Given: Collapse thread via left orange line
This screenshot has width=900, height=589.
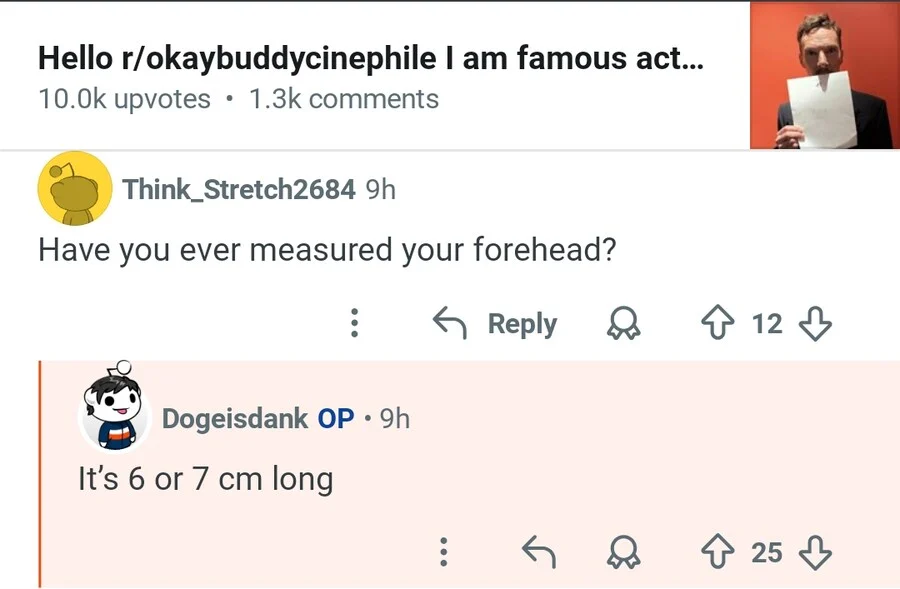Looking at the screenshot, I should point(40,475).
